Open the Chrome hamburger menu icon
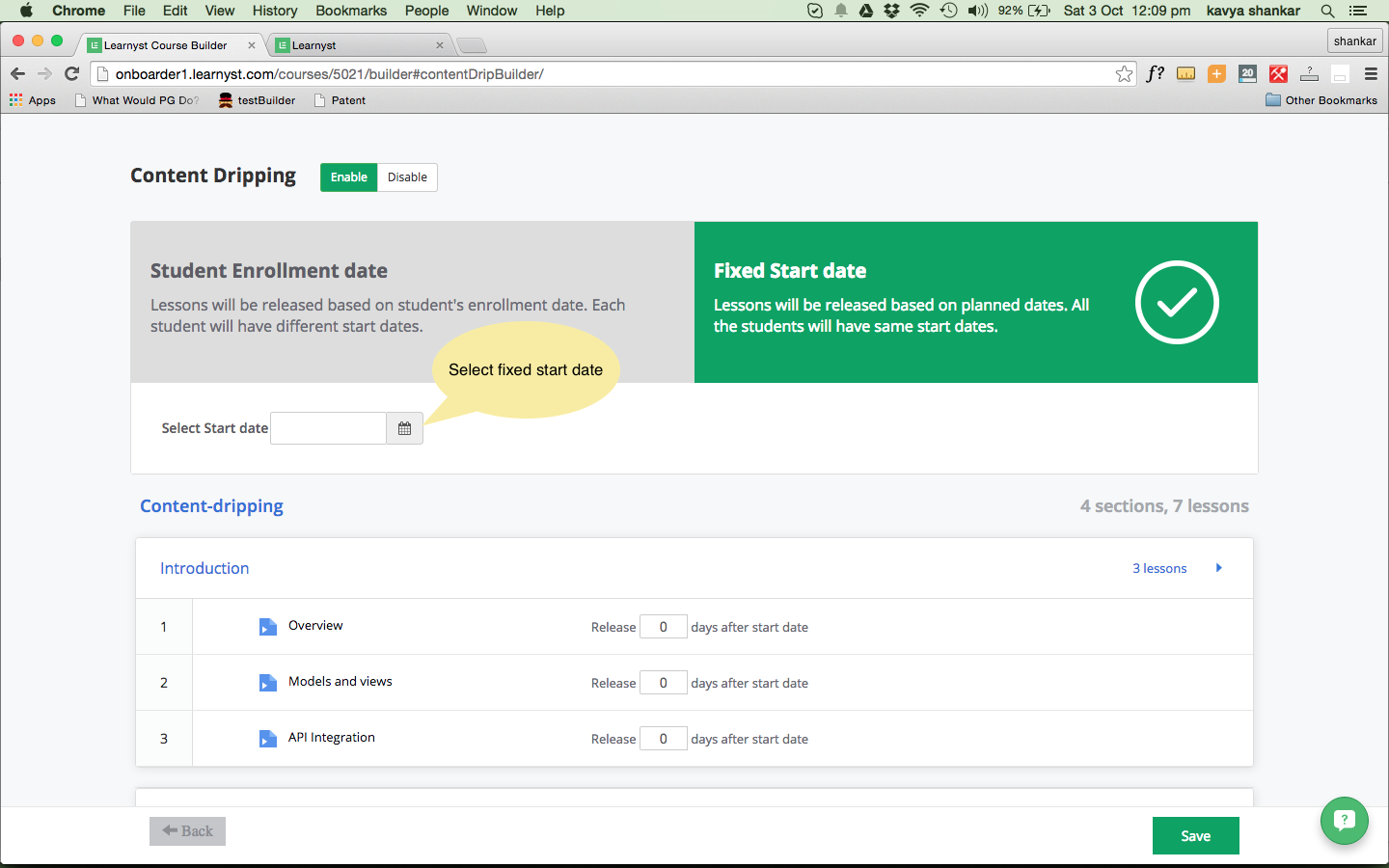 (x=1371, y=74)
